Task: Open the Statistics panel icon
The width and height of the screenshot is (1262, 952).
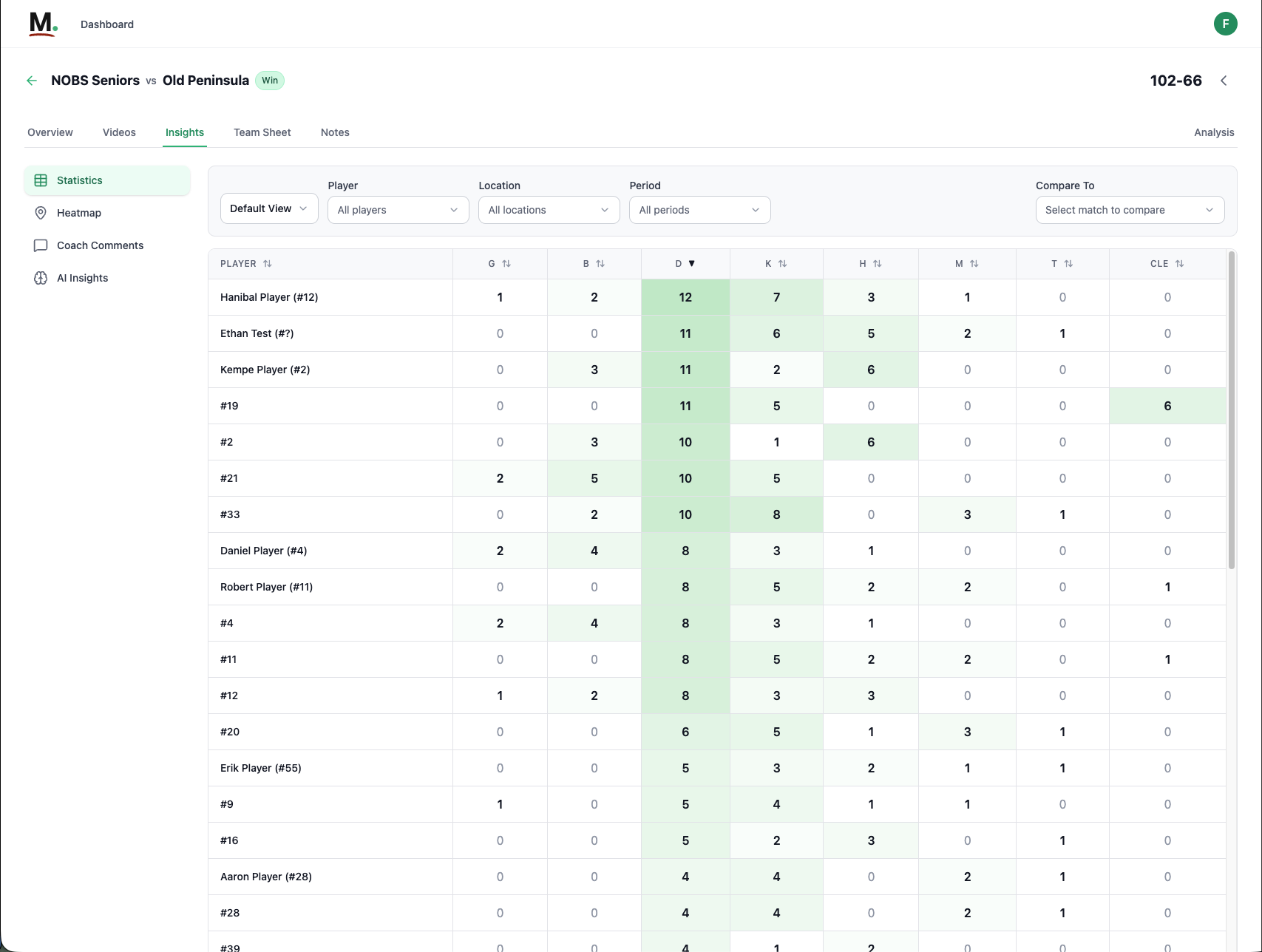Action: click(x=41, y=180)
